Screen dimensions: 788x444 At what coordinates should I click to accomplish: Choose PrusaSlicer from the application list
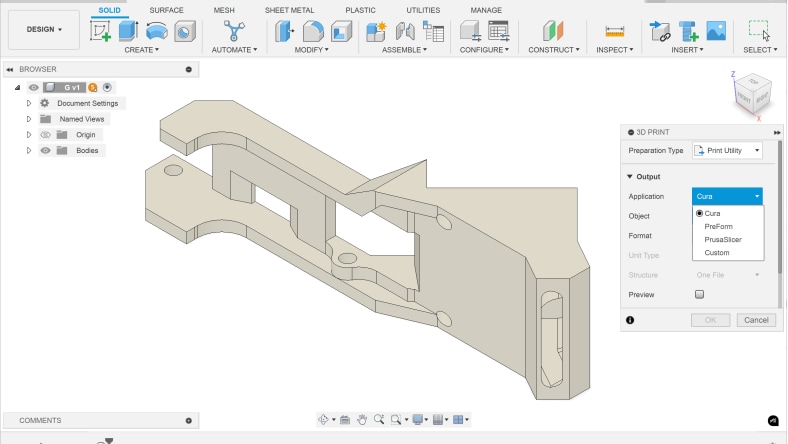(x=722, y=240)
